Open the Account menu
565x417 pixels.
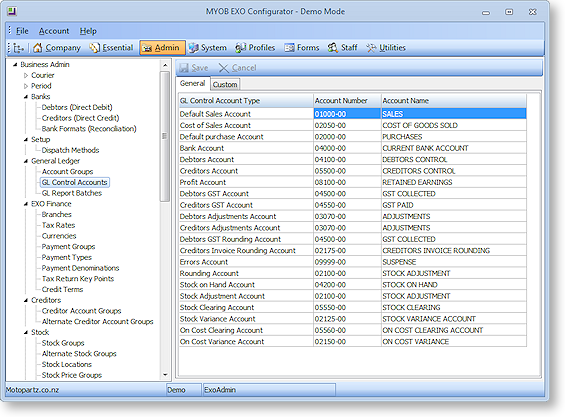pyautogui.click(x=54, y=31)
